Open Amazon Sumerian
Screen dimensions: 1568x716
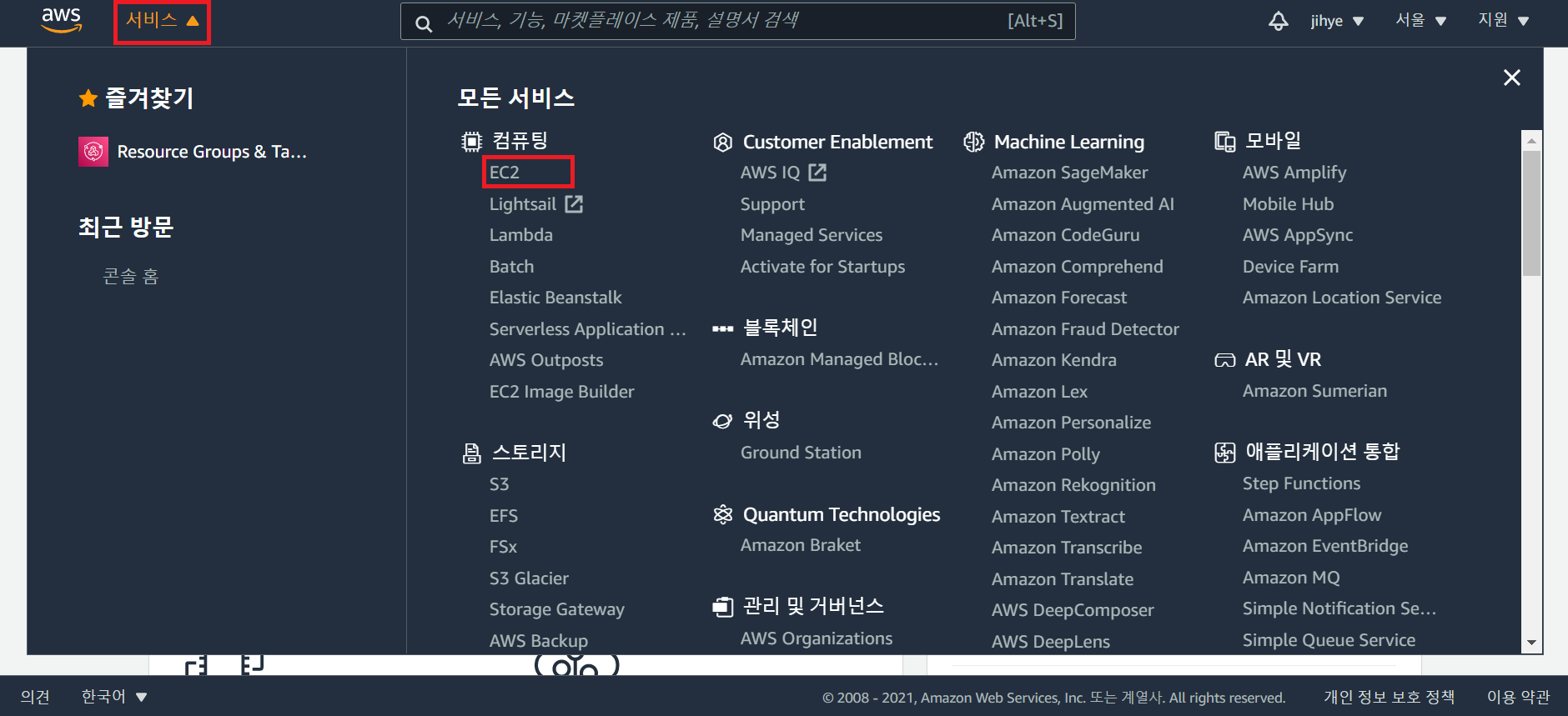pyautogui.click(x=1314, y=391)
